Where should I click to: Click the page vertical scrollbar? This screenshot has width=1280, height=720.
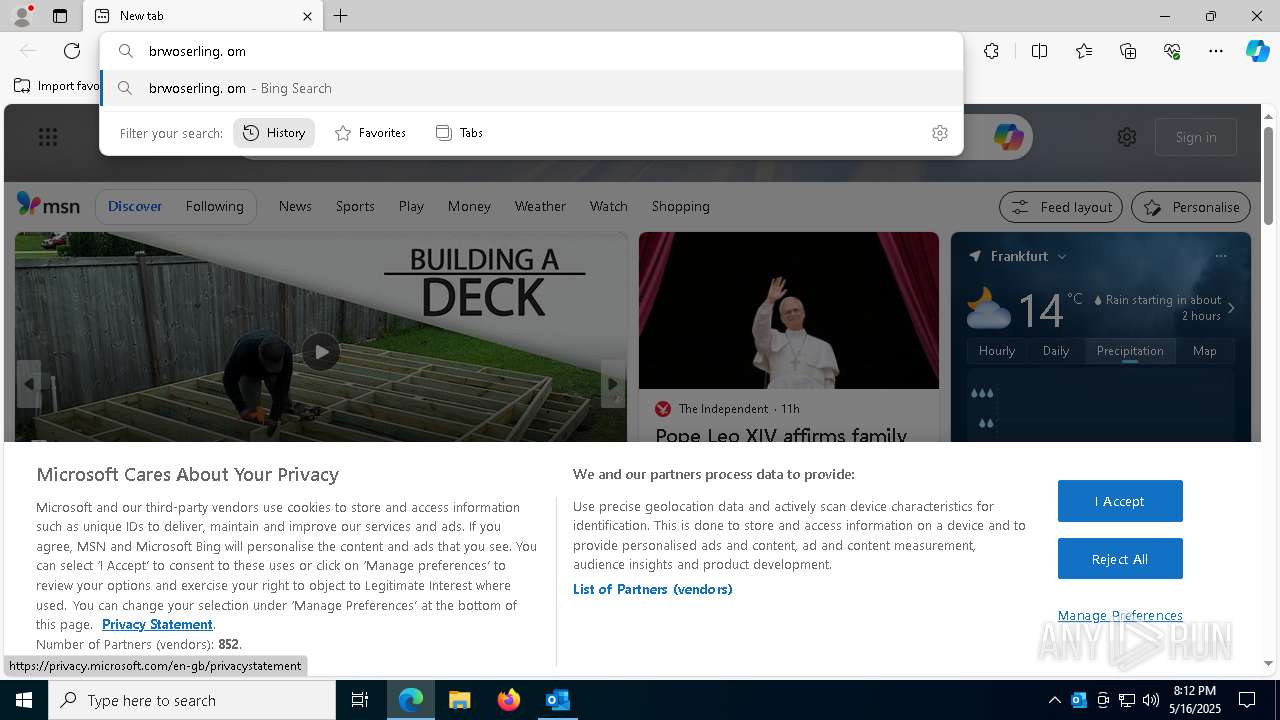click(x=1268, y=176)
